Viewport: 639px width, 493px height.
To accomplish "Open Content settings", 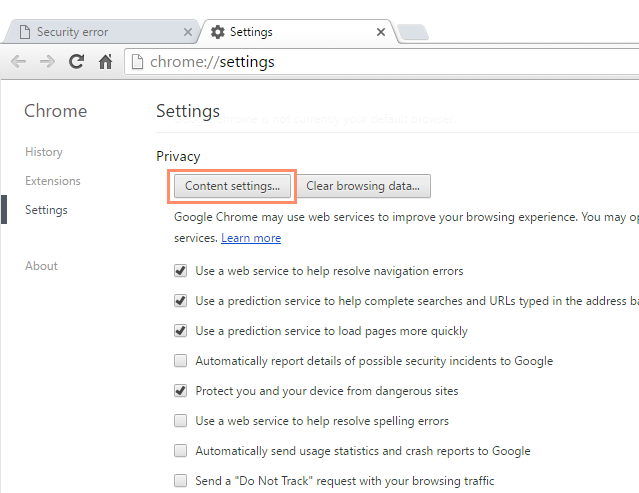I will pyautogui.click(x=232, y=186).
